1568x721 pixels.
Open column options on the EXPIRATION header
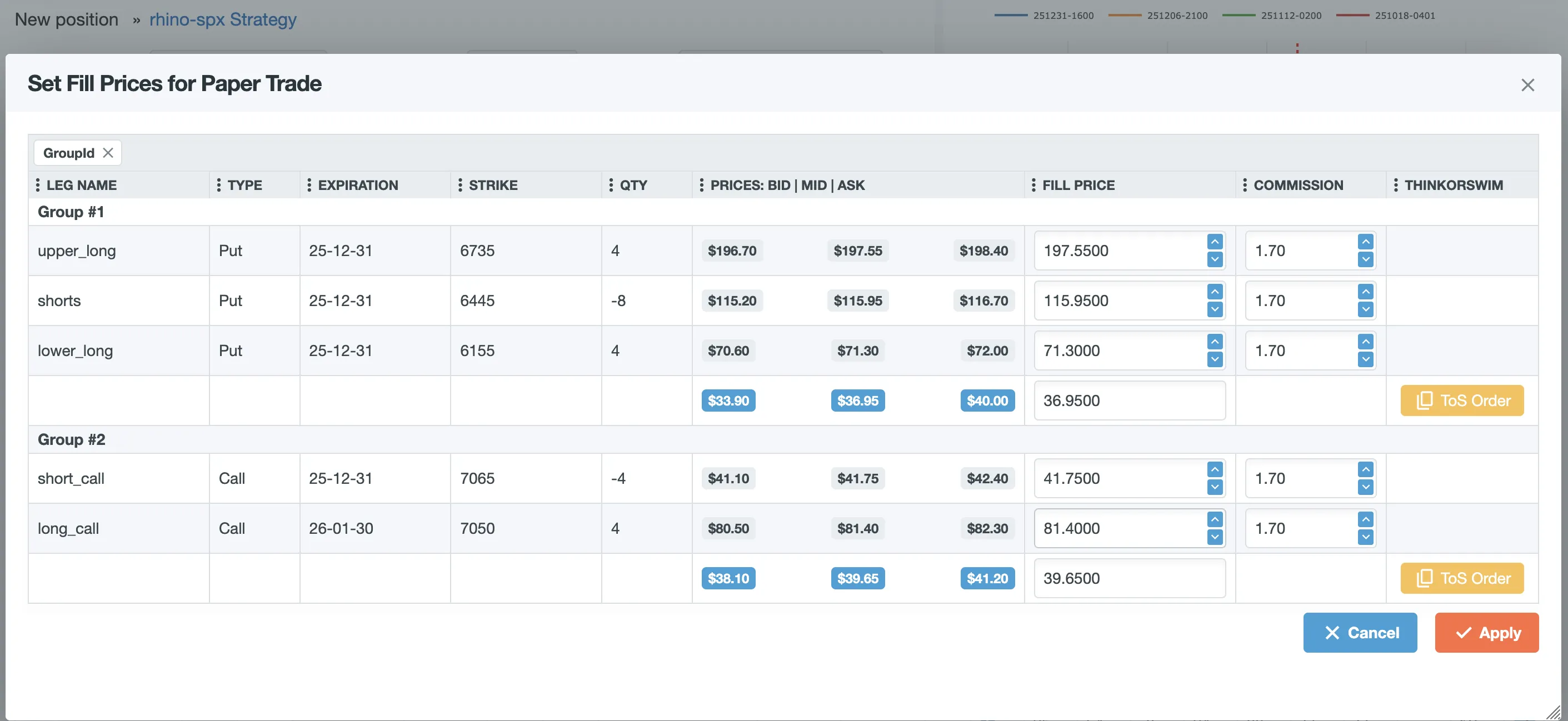(309, 185)
